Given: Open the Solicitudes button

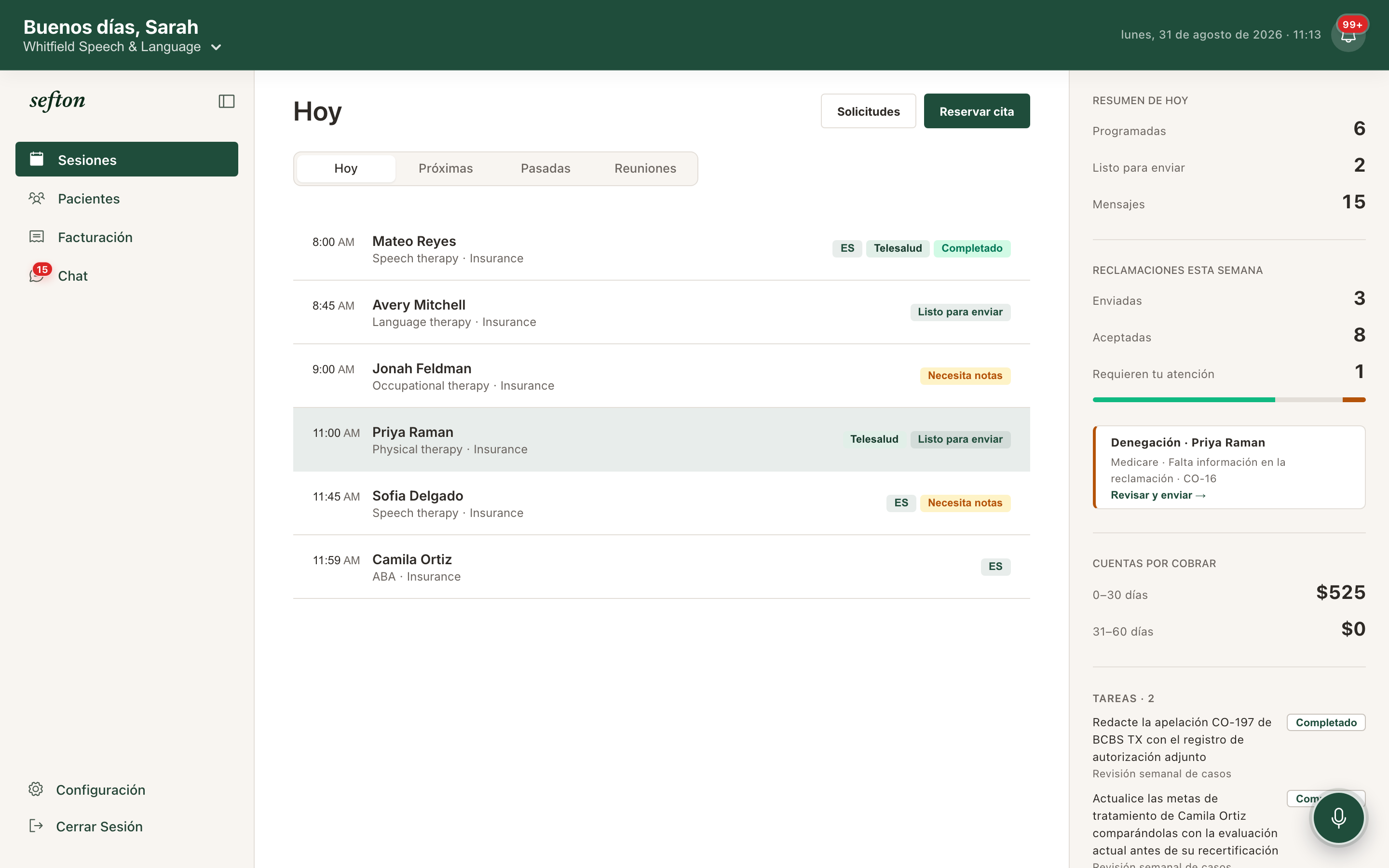Looking at the screenshot, I should 868,111.
